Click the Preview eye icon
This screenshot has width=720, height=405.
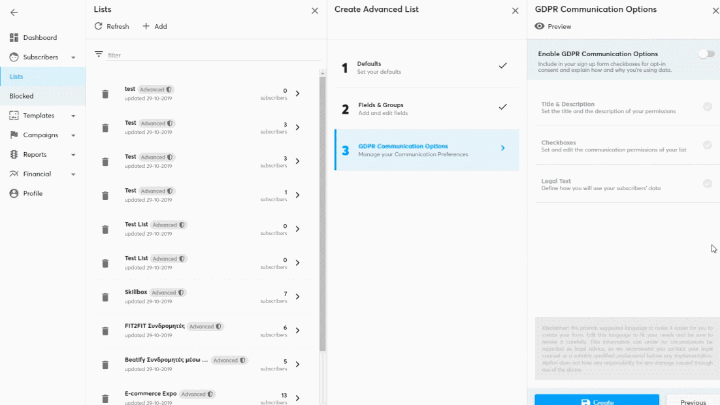pos(540,27)
